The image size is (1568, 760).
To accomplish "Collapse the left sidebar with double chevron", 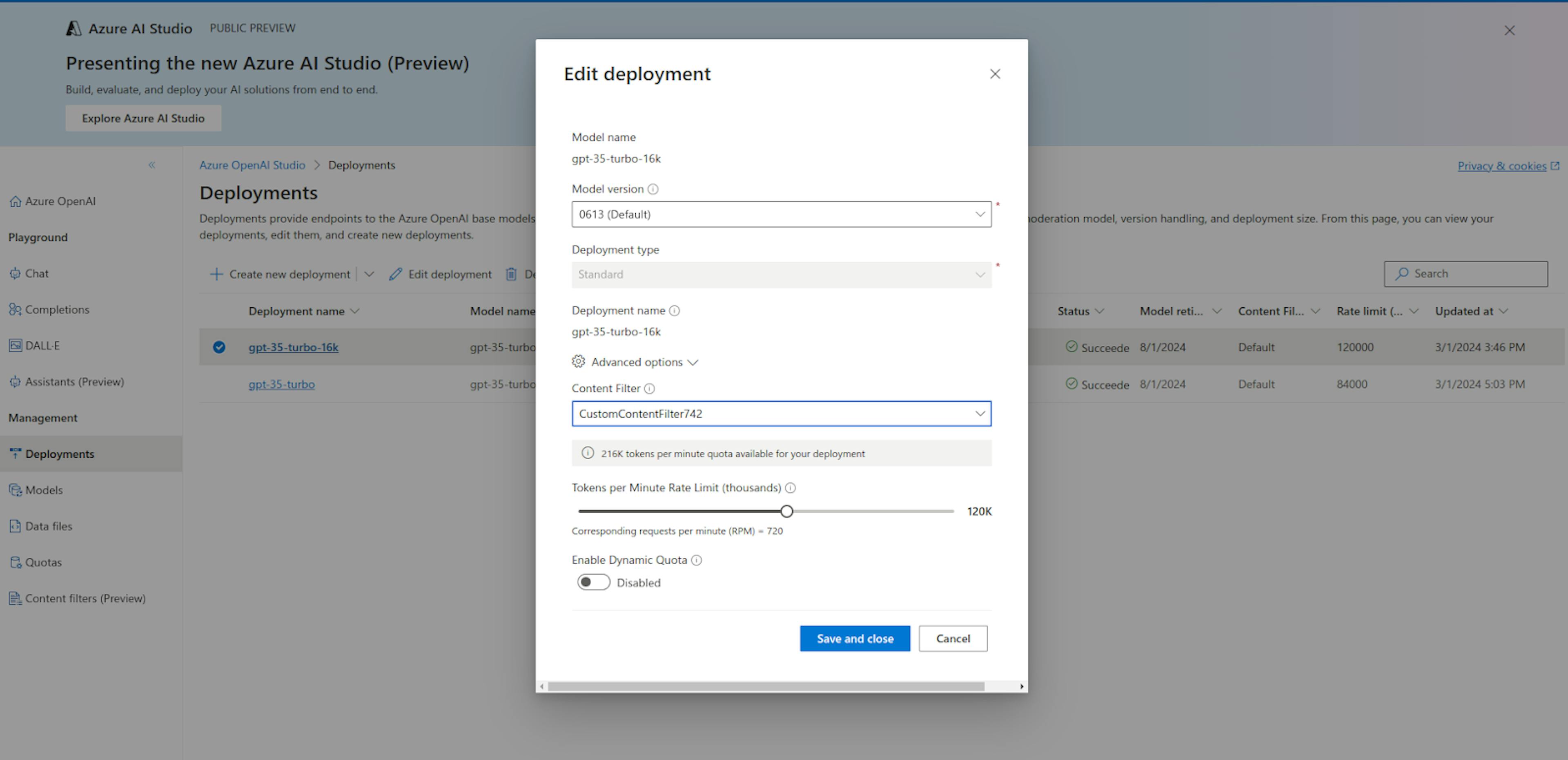I will [x=151, y=165].
